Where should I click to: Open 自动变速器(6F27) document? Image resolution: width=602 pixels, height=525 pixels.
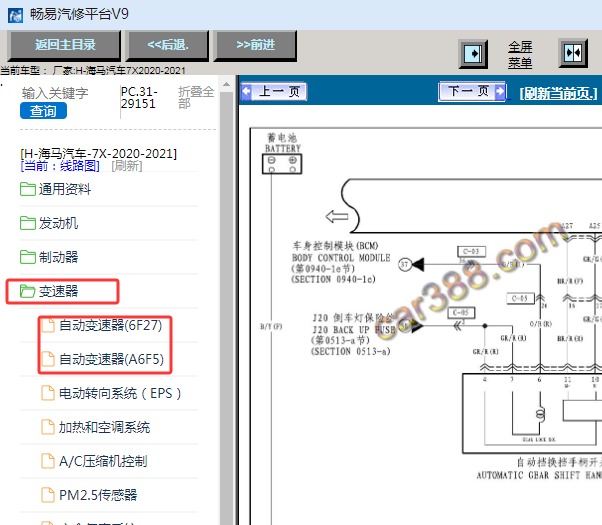point(111,325)
